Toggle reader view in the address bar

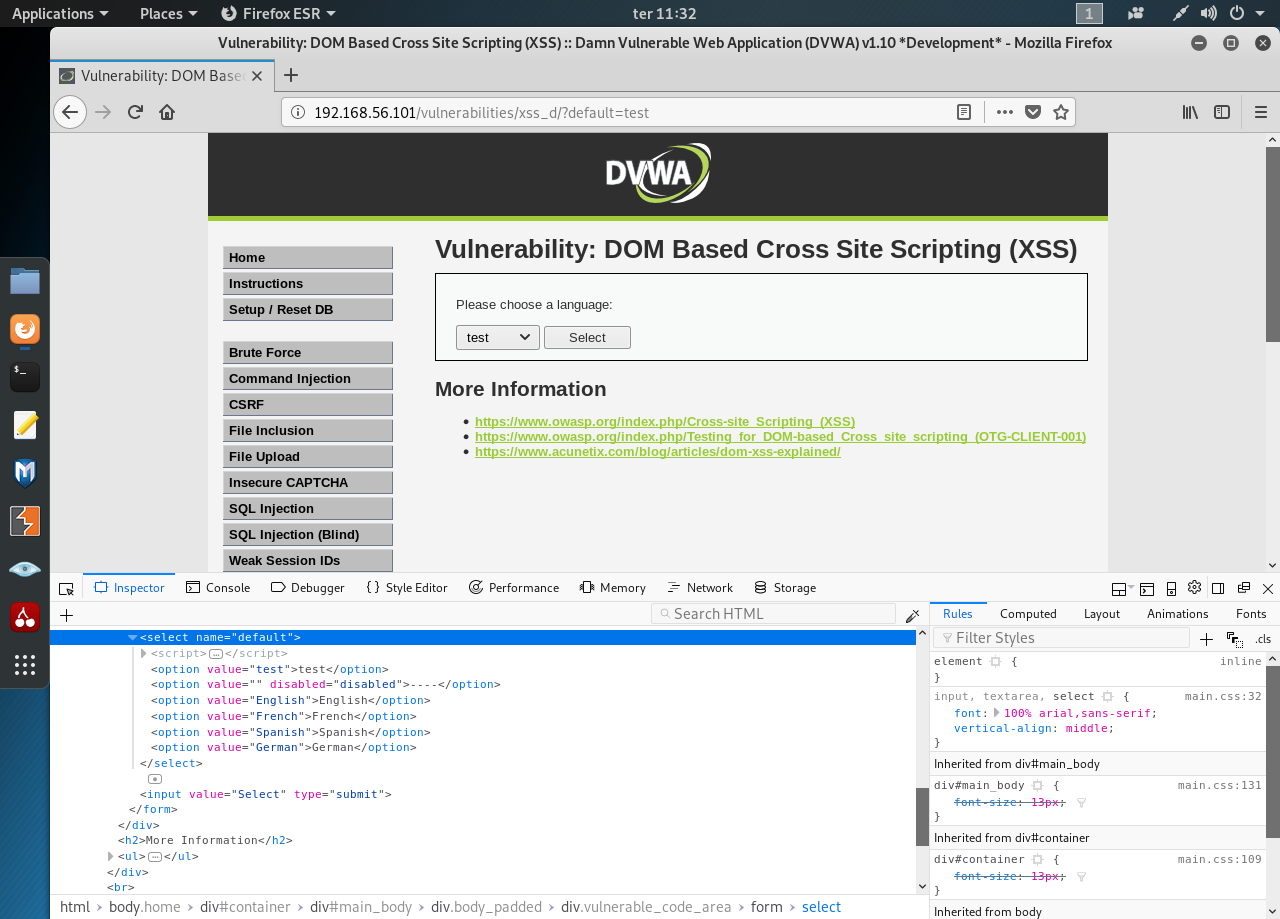pyautogui.click(x=964, y=112)
